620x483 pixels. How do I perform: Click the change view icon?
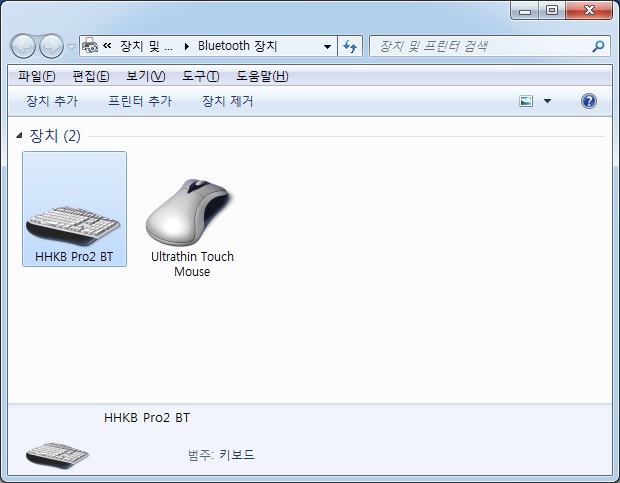coord(526,101)
